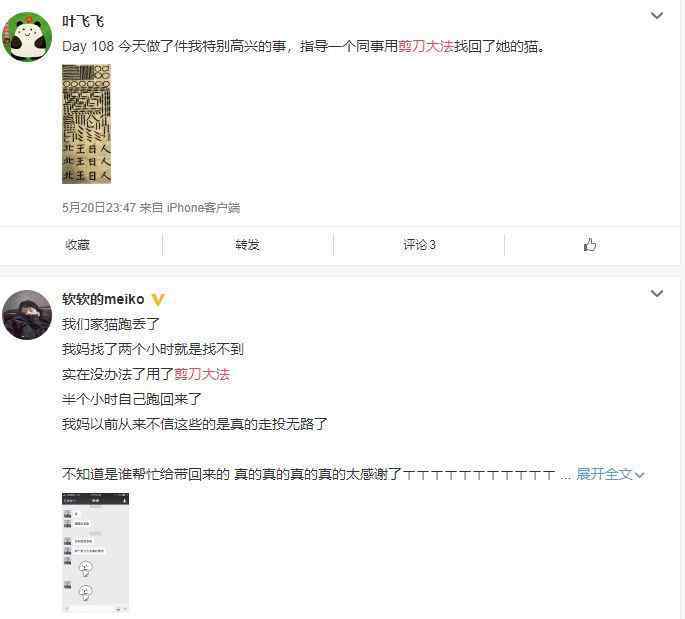The image size is (685, 619).
Task: Open 叶飞飞's panda profile avatar
Action: click(x=27, y=37)
